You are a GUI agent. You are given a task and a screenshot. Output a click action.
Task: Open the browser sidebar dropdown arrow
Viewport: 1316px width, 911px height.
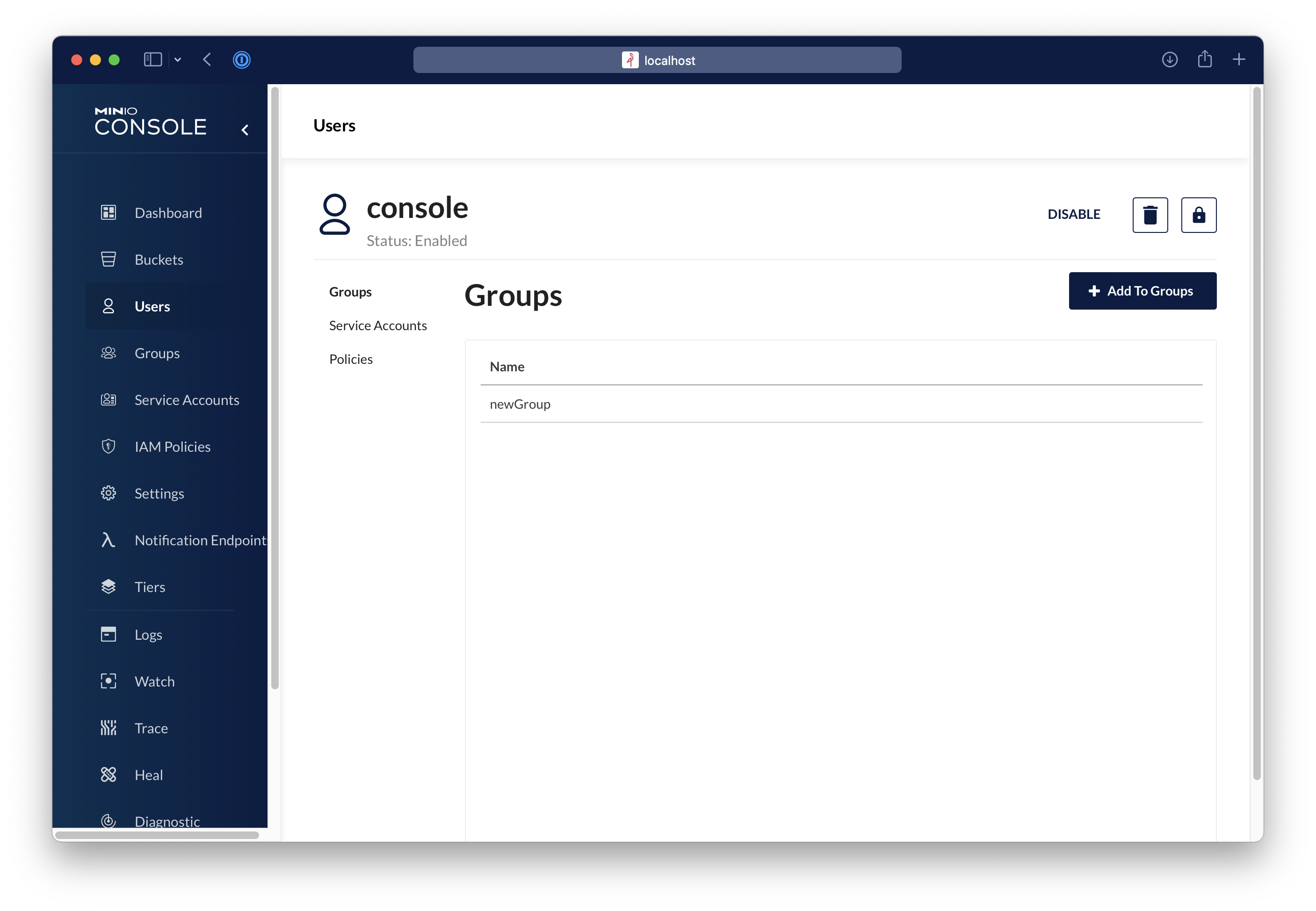pos(178,60)
